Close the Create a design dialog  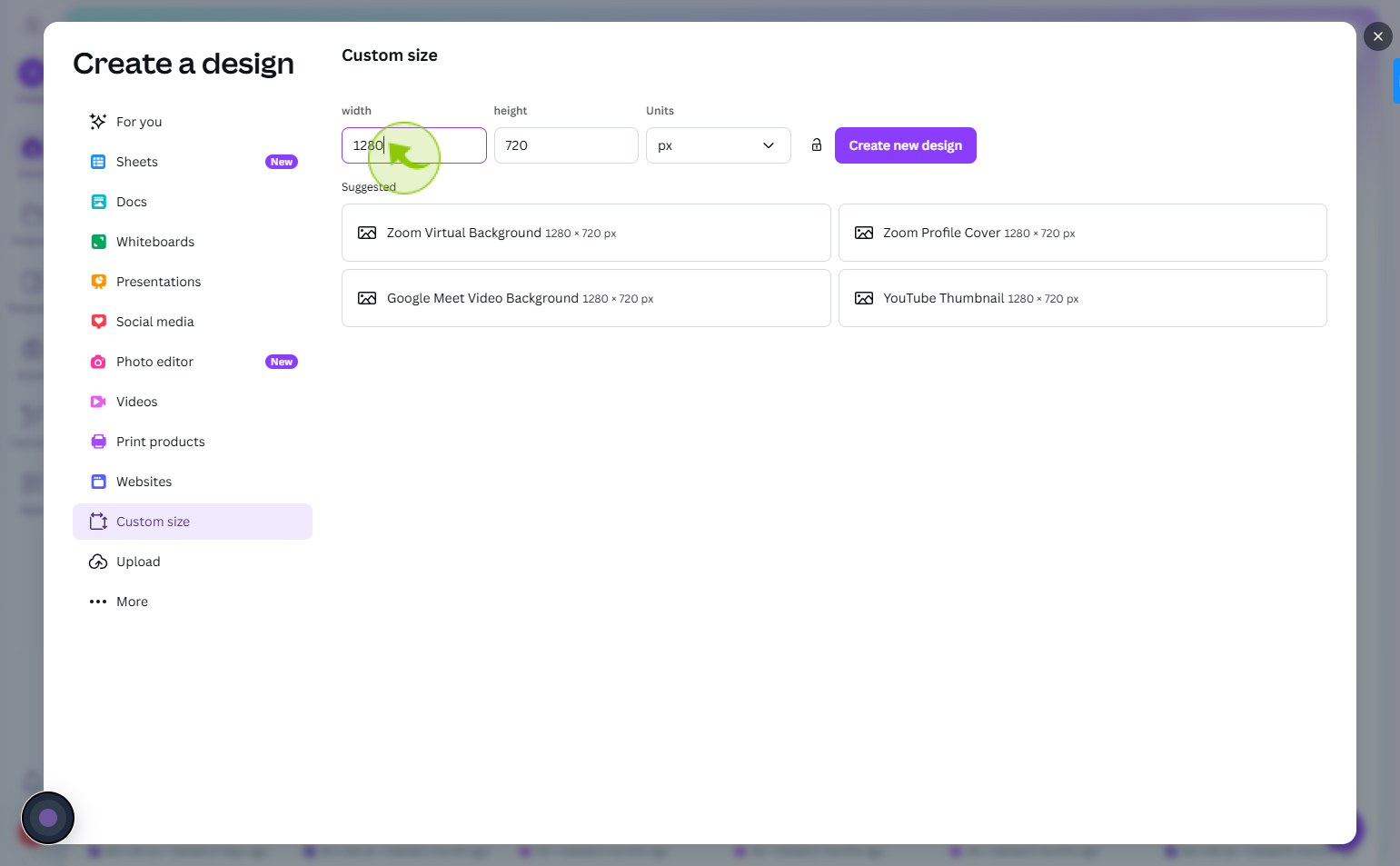click(x=1378, y=36)
